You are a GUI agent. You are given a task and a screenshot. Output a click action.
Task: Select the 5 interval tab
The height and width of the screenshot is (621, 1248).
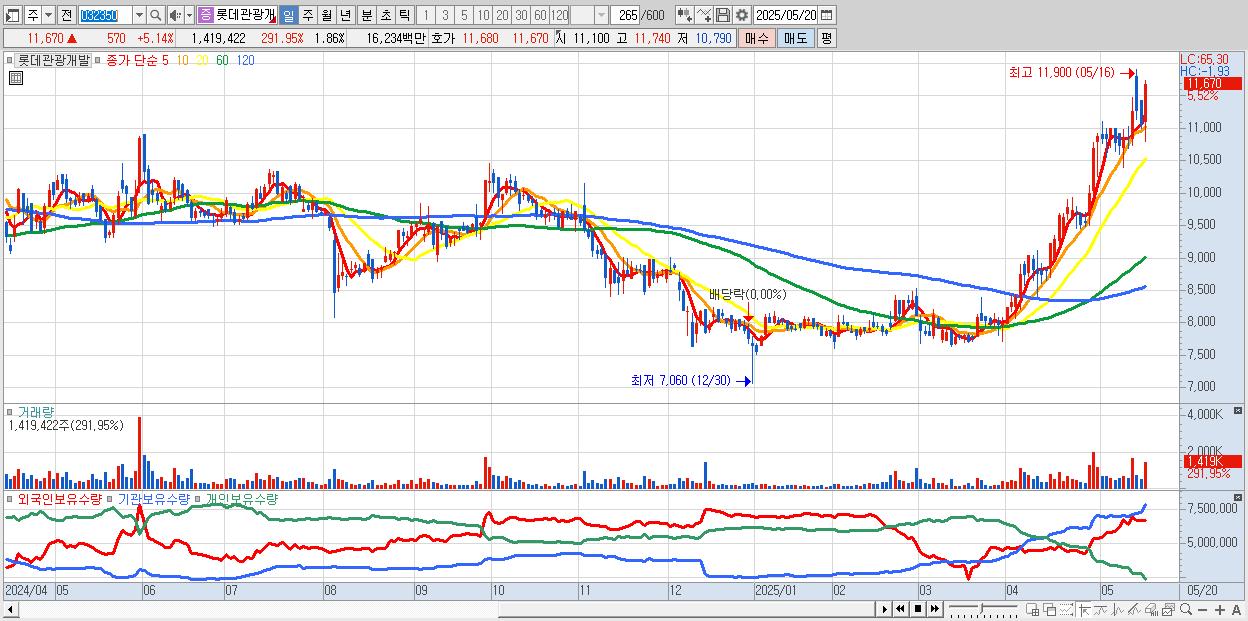point(464,15)
